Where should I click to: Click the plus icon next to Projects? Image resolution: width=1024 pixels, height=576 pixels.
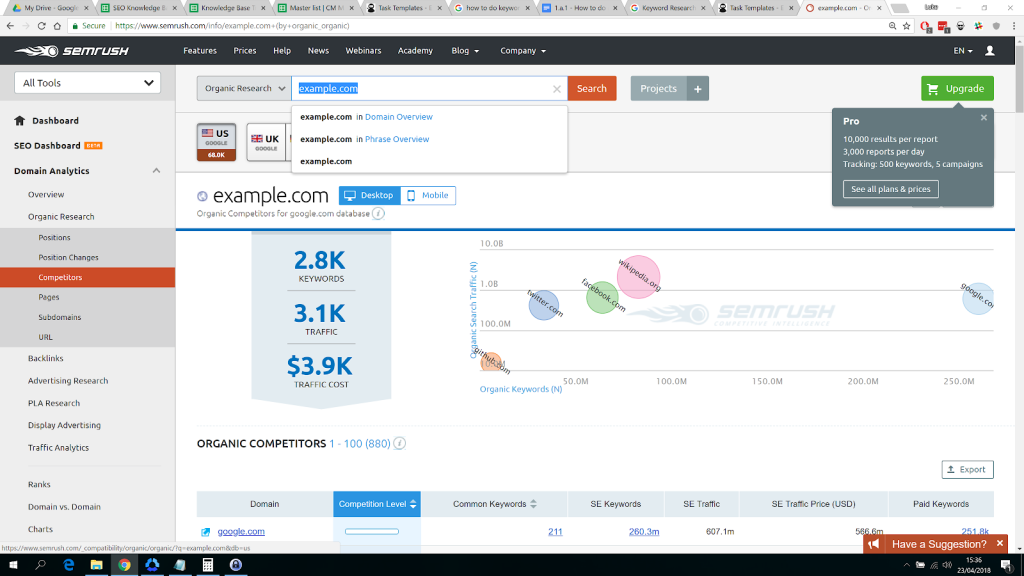697,89
